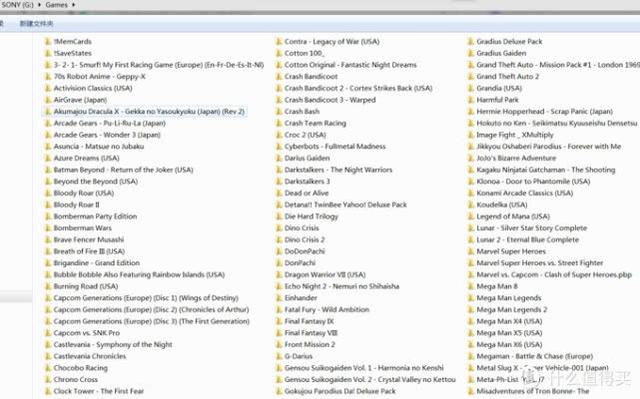
Task: Click the New Folder toolbar button
Action: [36, 24]
